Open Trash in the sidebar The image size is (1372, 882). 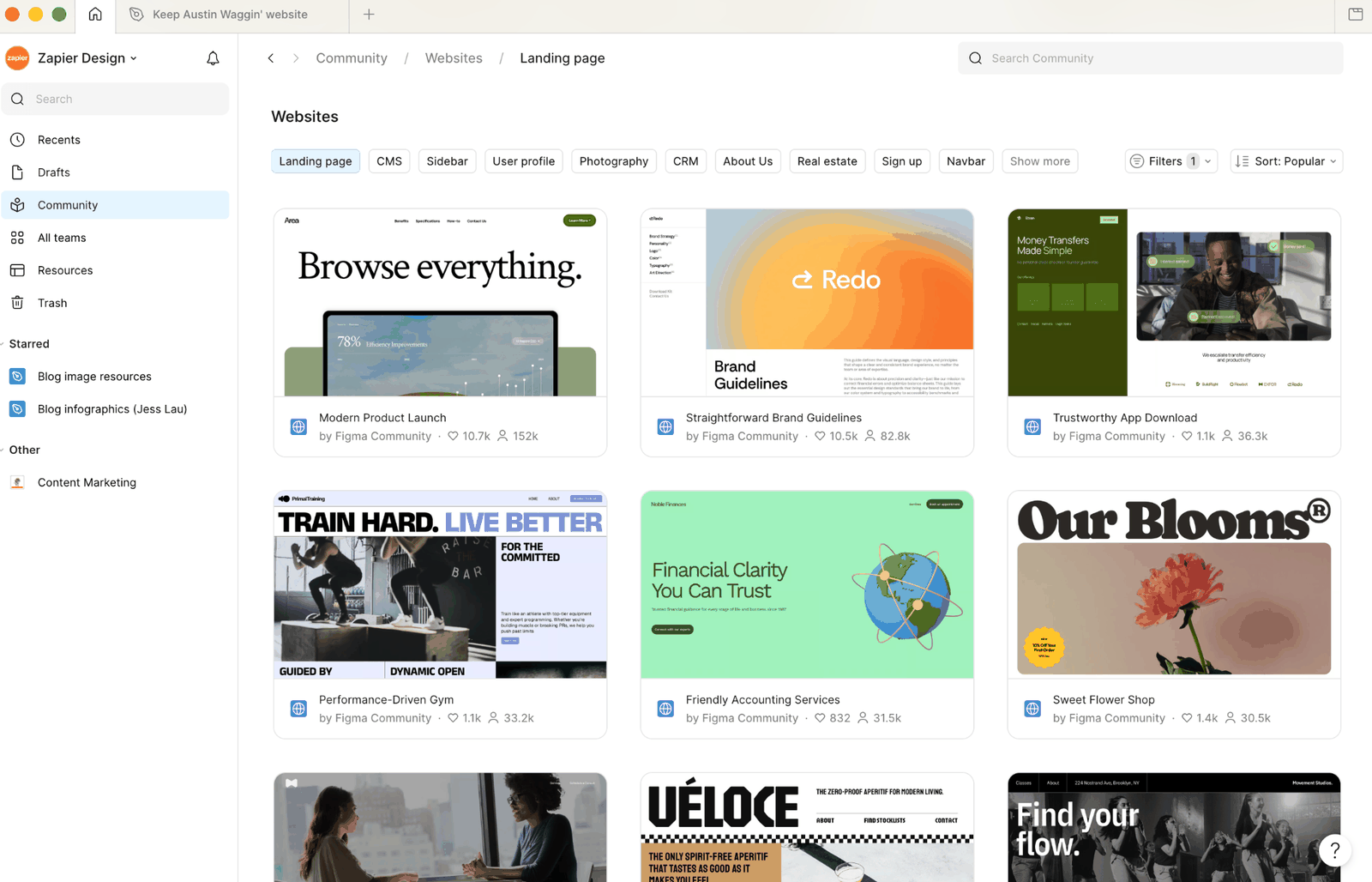pos(115,303)
